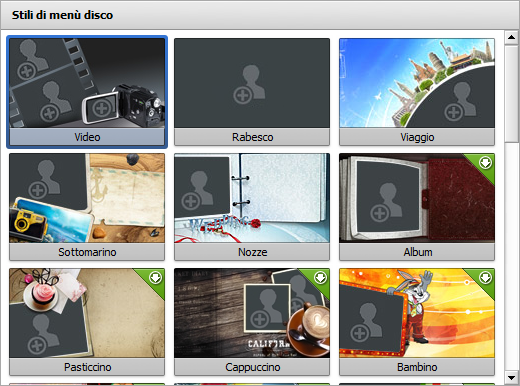Click the Pasticcino label caption
This screenshot has width=520, height=386.
click(x=87, y=367)
